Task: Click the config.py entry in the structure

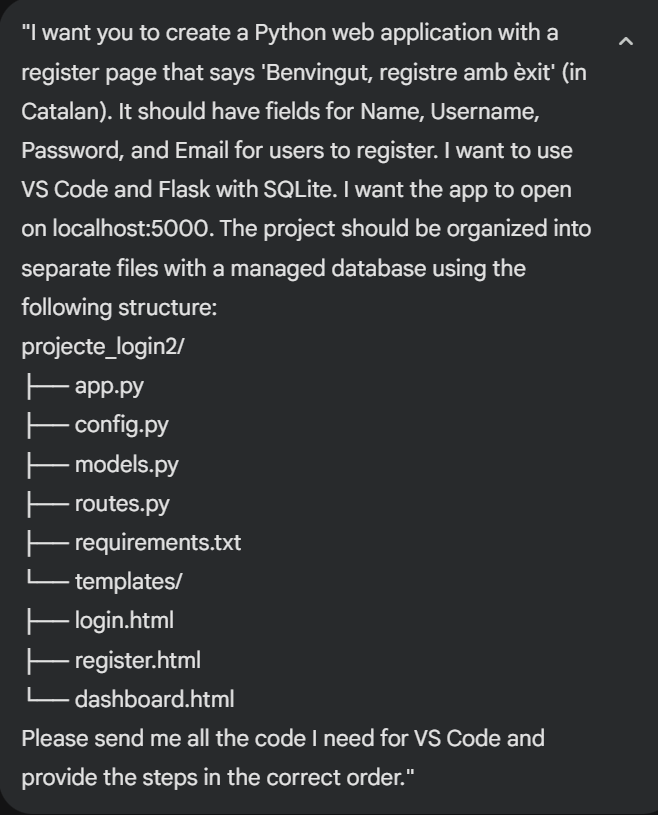Action: 121,425
